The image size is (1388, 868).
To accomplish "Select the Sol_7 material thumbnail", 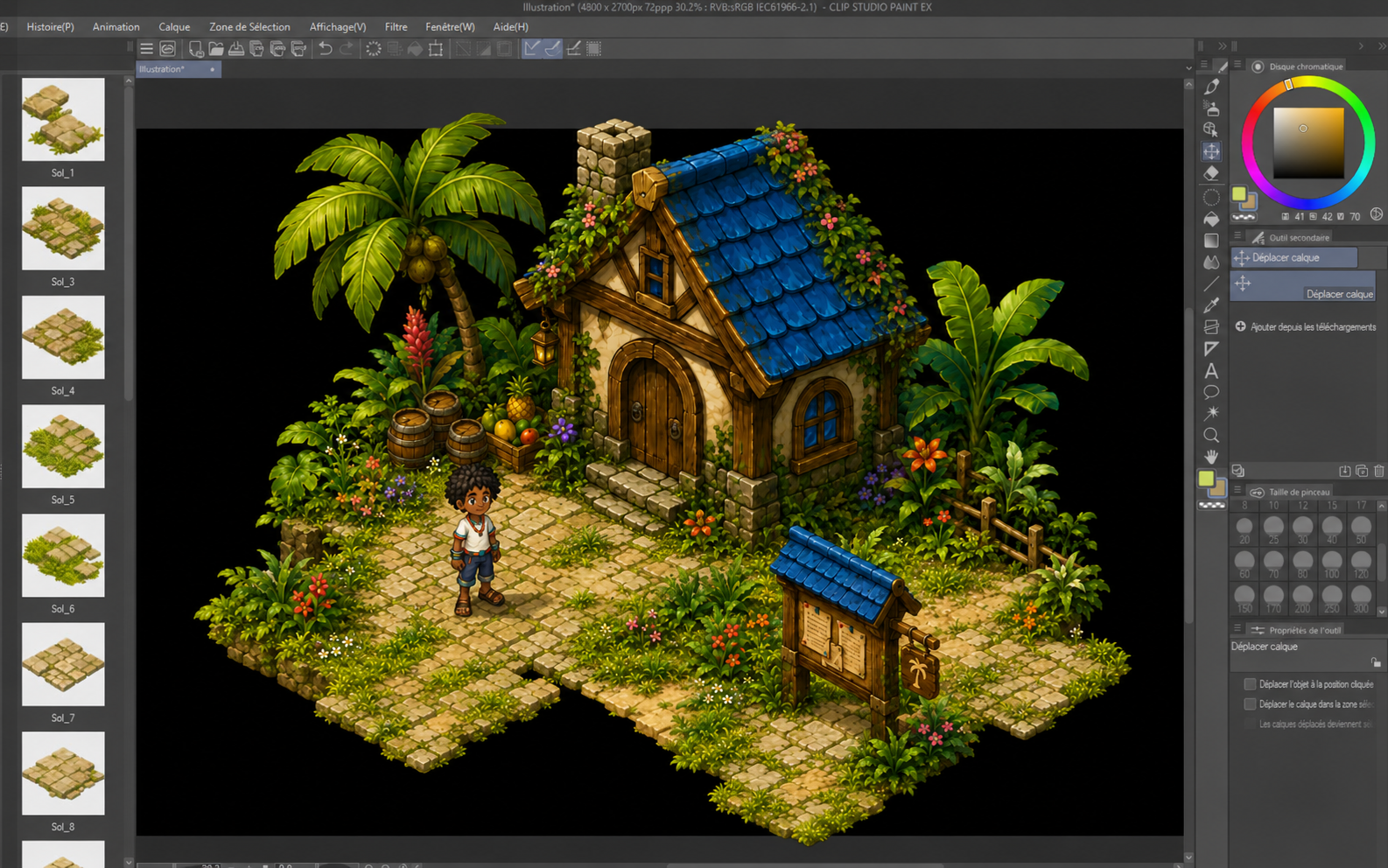I will [63, 664].
